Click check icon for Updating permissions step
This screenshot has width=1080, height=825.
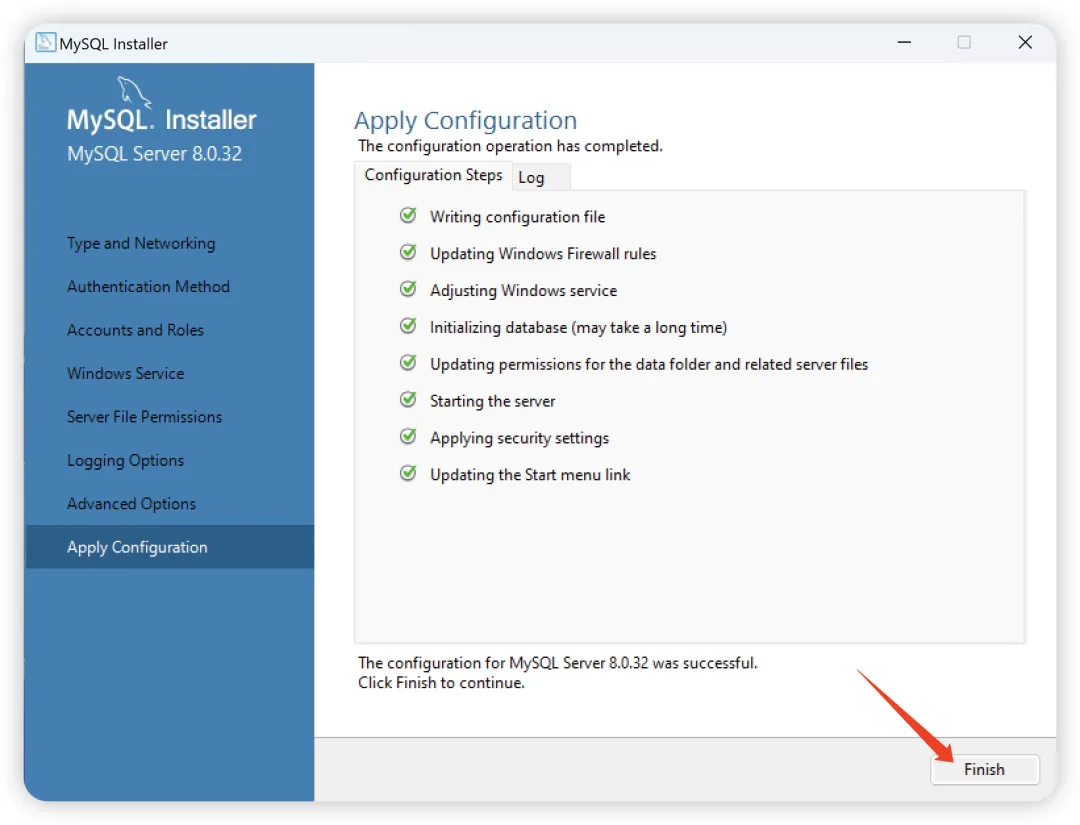[x=408, y=363]
